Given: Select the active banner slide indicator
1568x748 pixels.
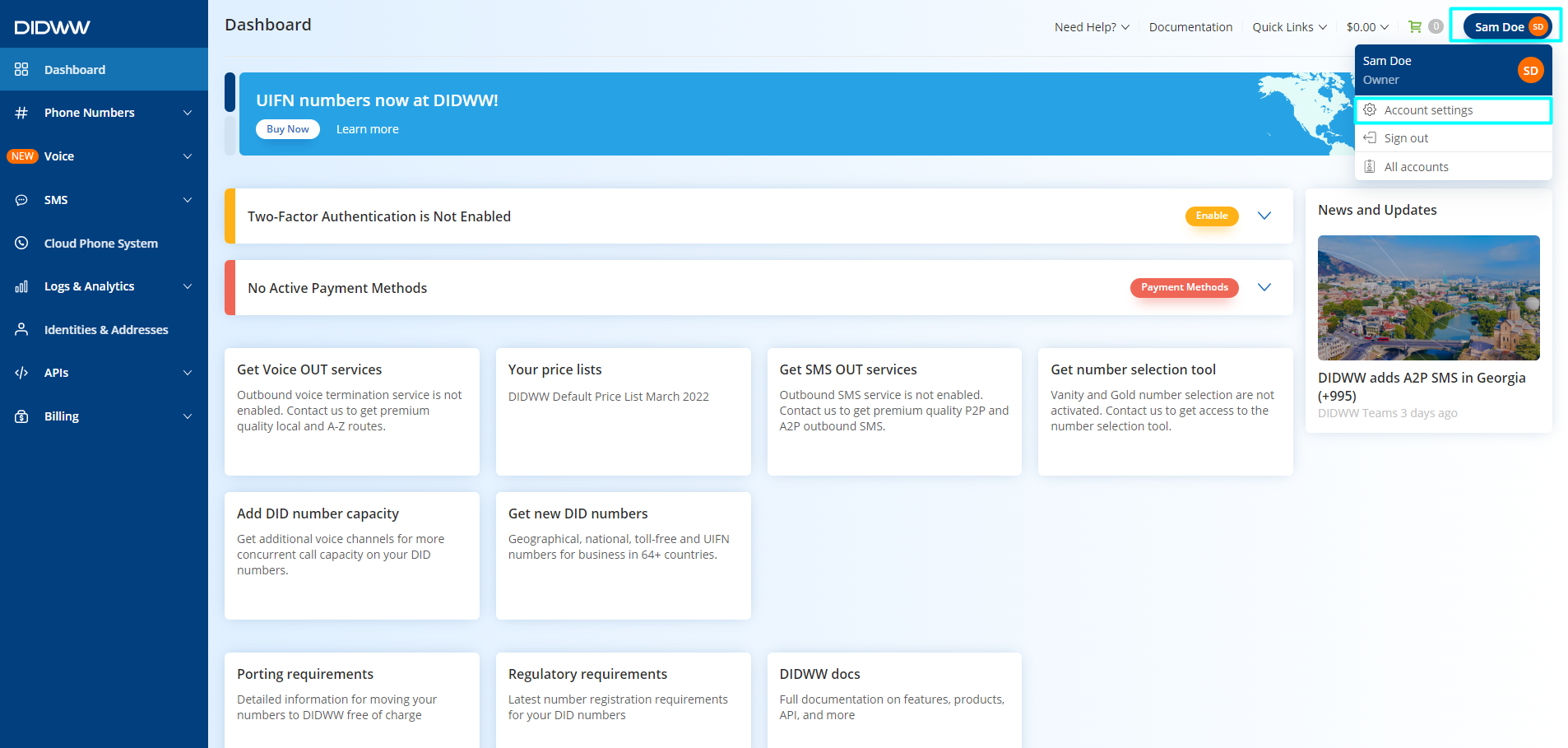Looking at the screenshot, I should click(x=230, y=92).
